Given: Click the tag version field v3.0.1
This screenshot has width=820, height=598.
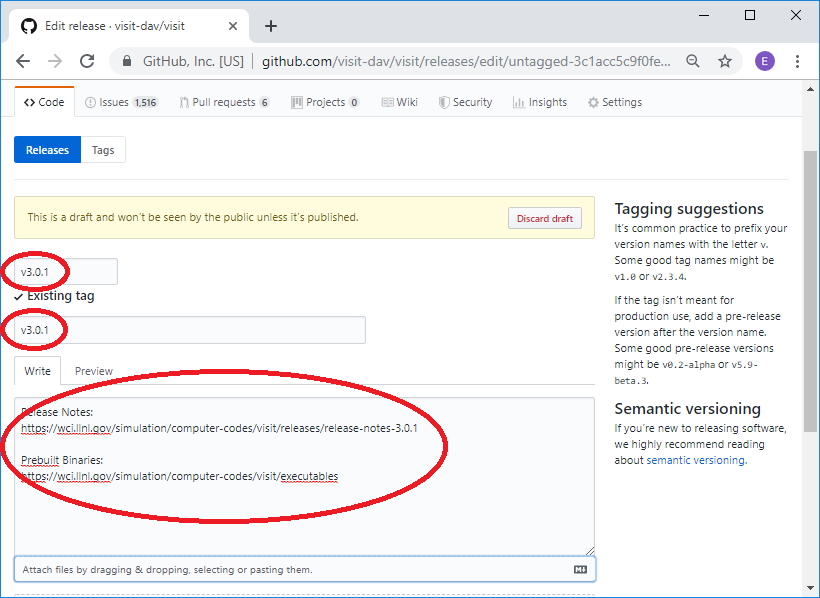Looking at the screenshot, I should pyautogui.click(x=66, y=272).
